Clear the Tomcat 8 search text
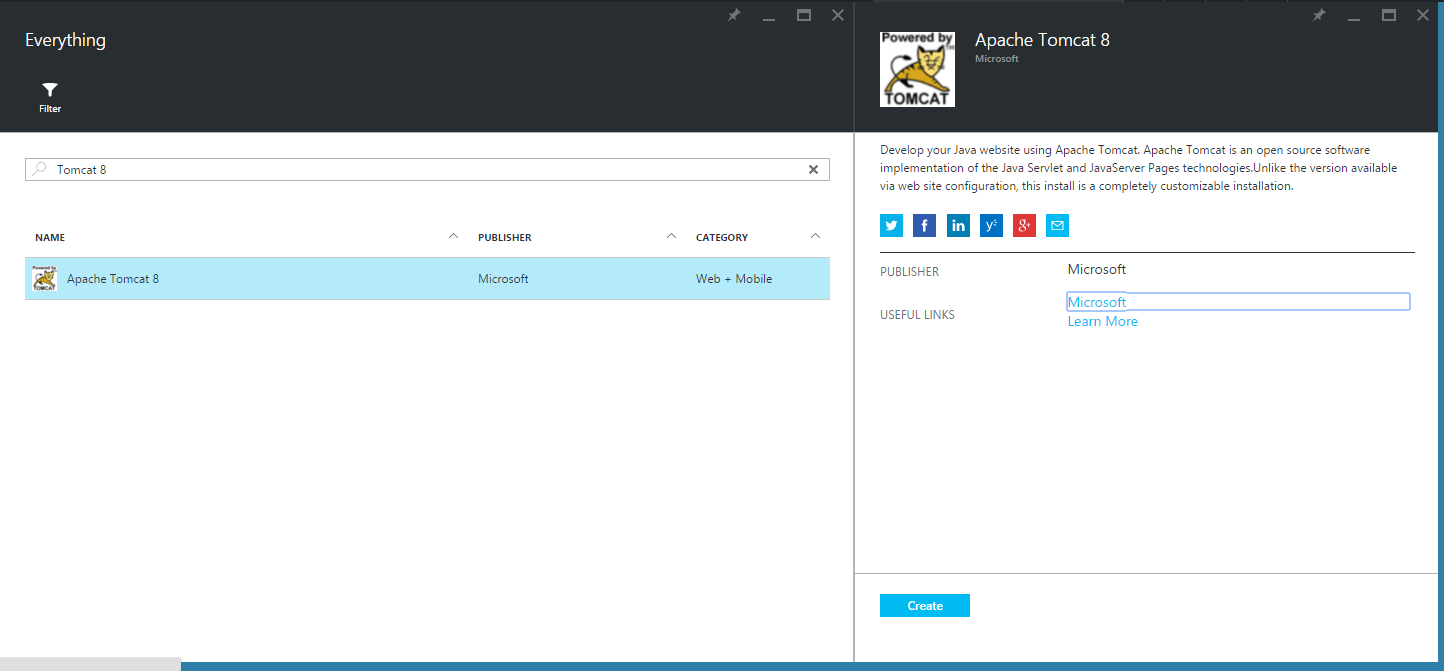This screenshot has height=671, width=1444. coord(813,170)
